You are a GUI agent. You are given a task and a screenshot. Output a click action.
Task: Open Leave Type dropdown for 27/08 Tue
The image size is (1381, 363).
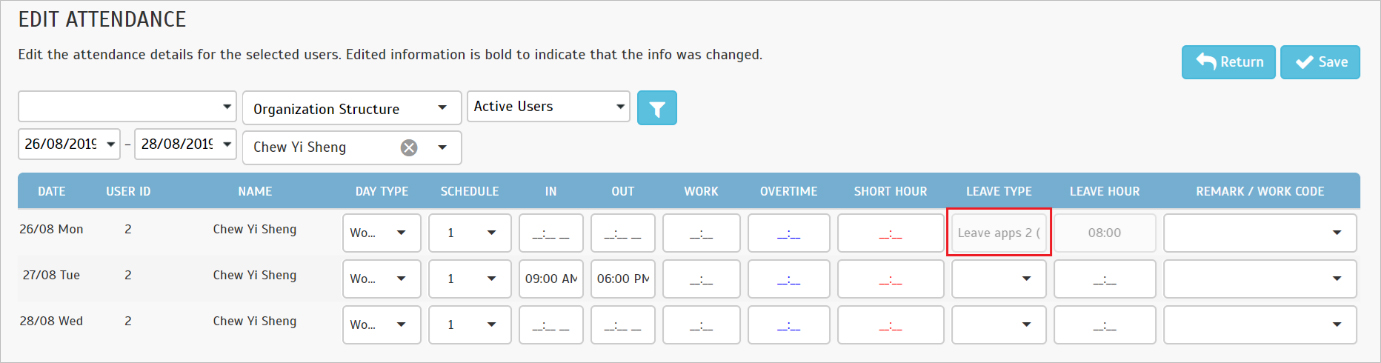[999, 279]
